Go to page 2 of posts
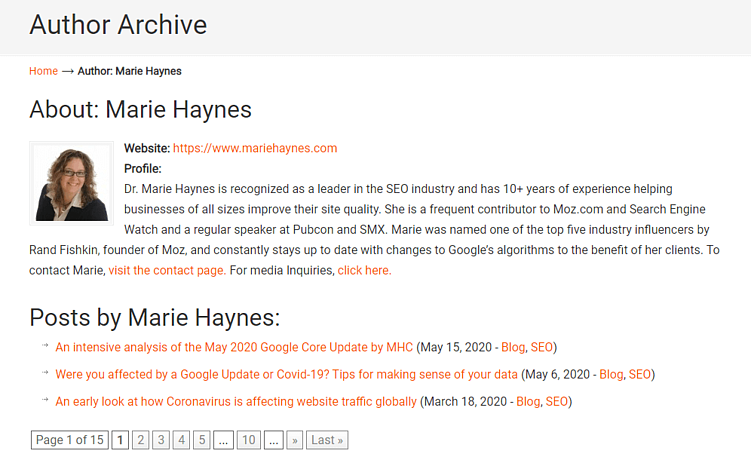The height and width of the screenshot is (466, 751). [140, 439]
